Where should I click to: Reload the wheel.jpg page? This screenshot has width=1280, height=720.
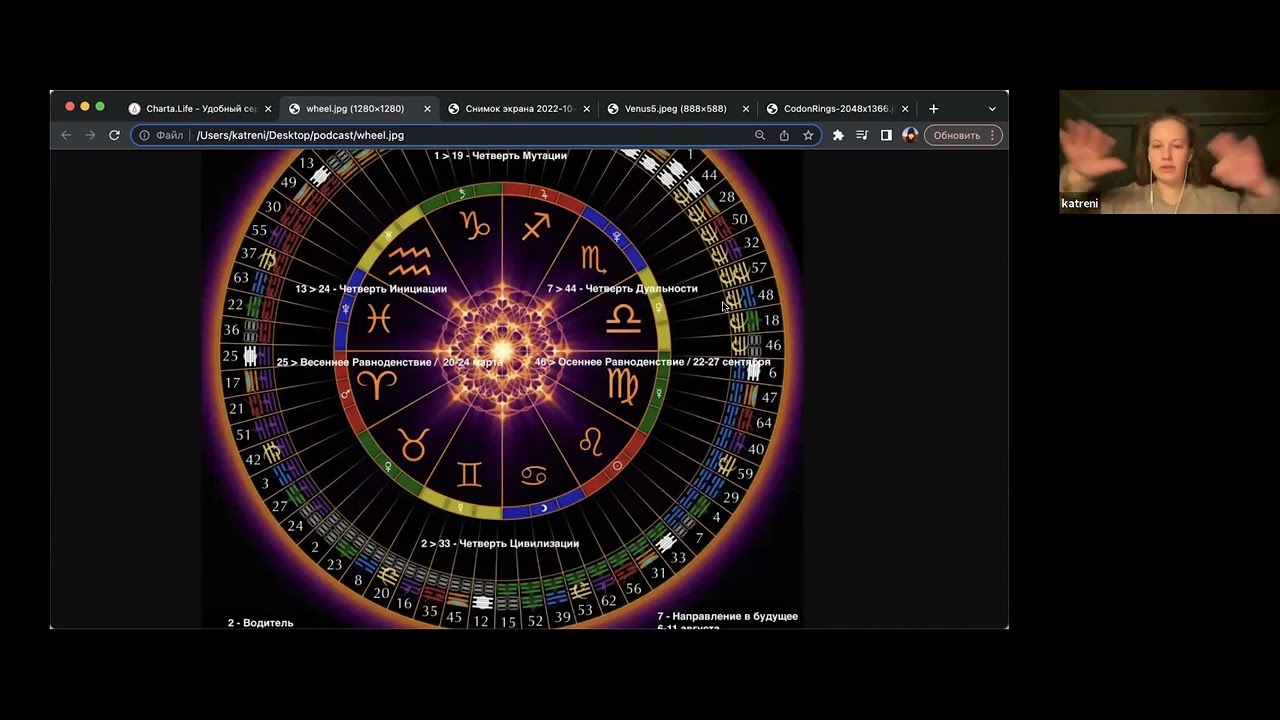coord(114,135)
